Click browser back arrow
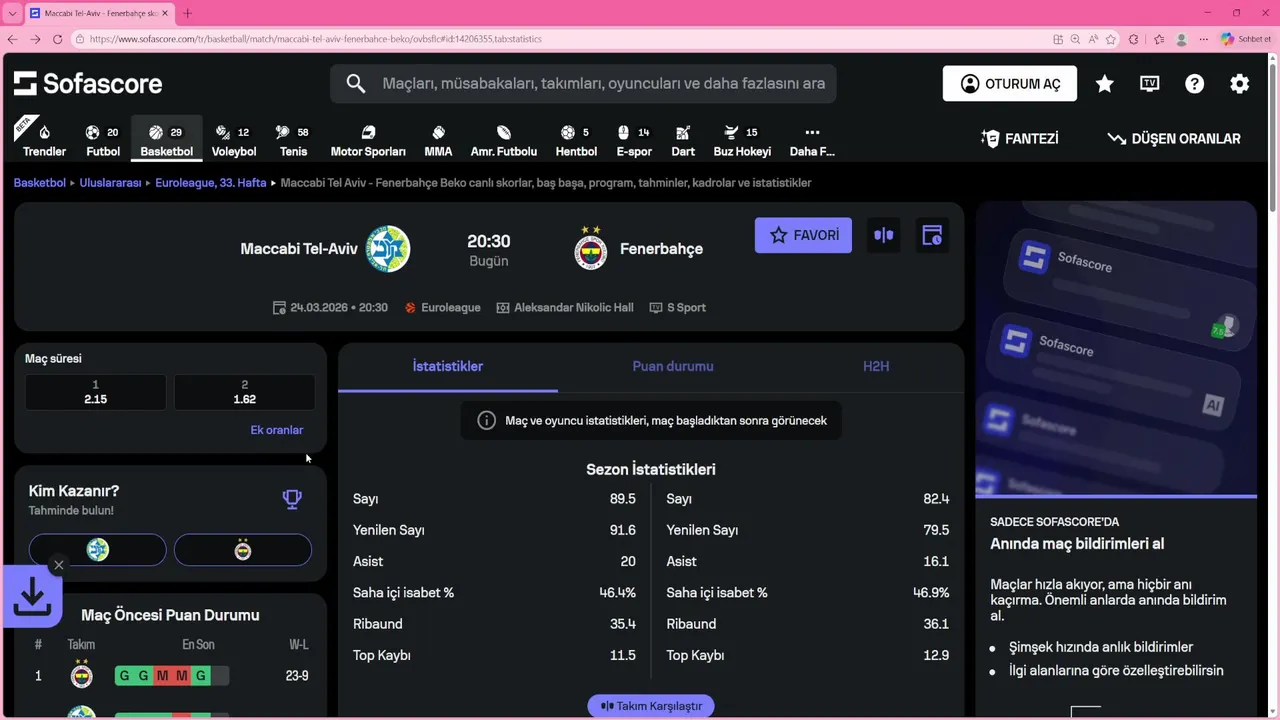Screen dimensions: 1280x720 [12, 39]
